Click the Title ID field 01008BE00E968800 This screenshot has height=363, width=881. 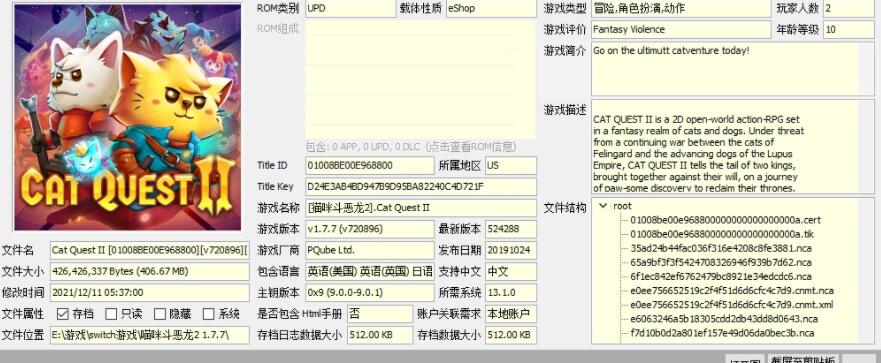(x=370, y=166)
